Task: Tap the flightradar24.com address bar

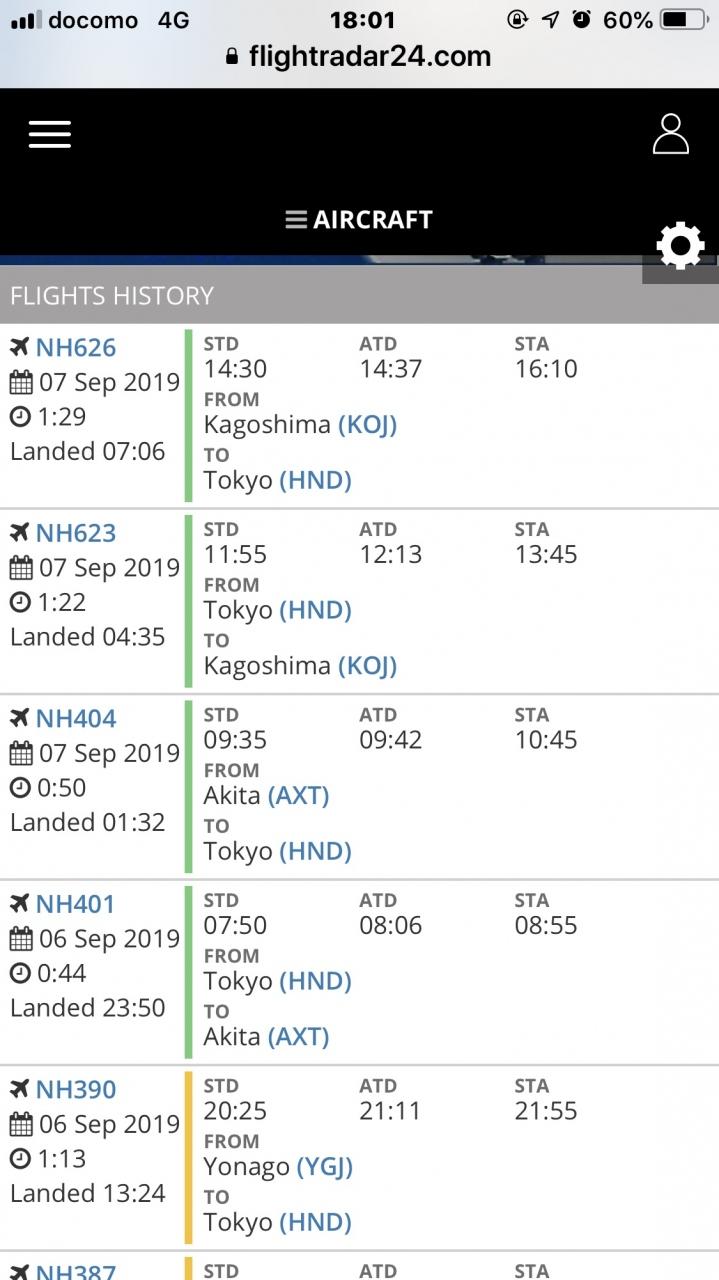Action: [359, 56]
